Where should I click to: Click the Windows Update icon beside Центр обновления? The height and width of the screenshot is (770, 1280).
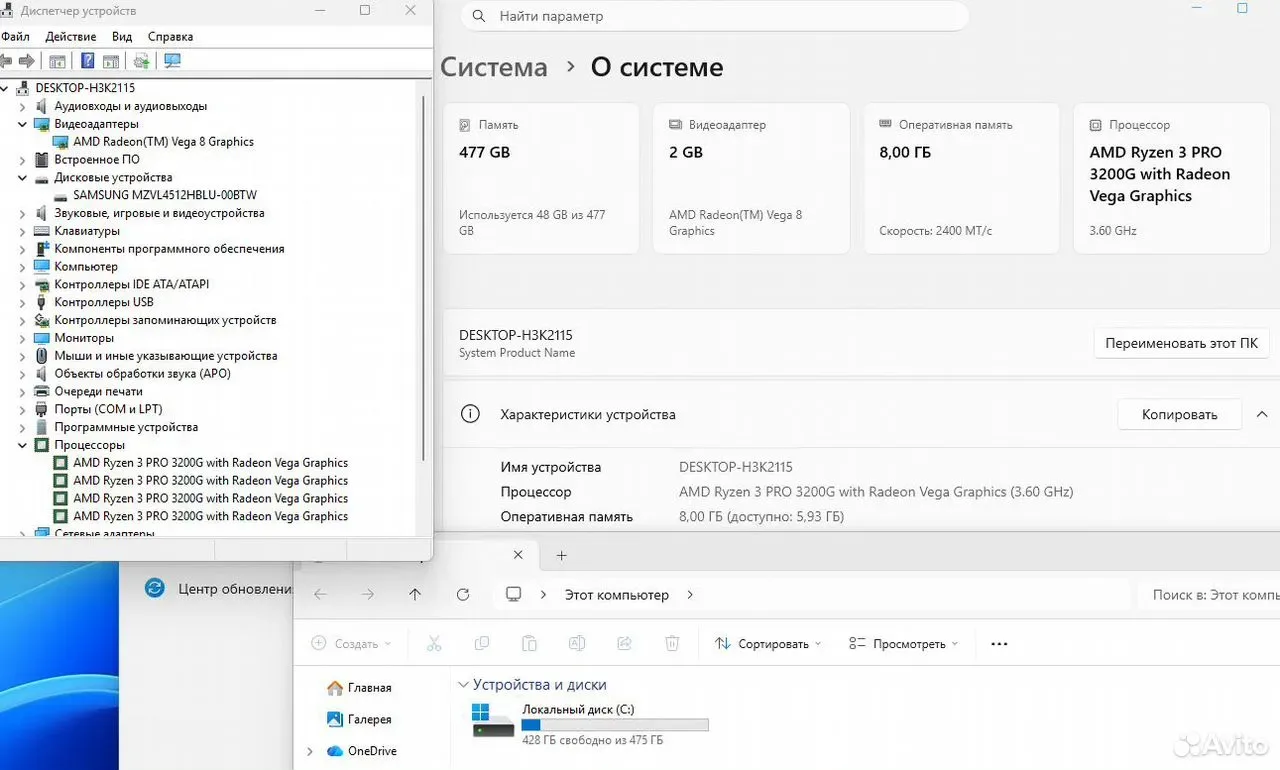[x=154, y=588]
